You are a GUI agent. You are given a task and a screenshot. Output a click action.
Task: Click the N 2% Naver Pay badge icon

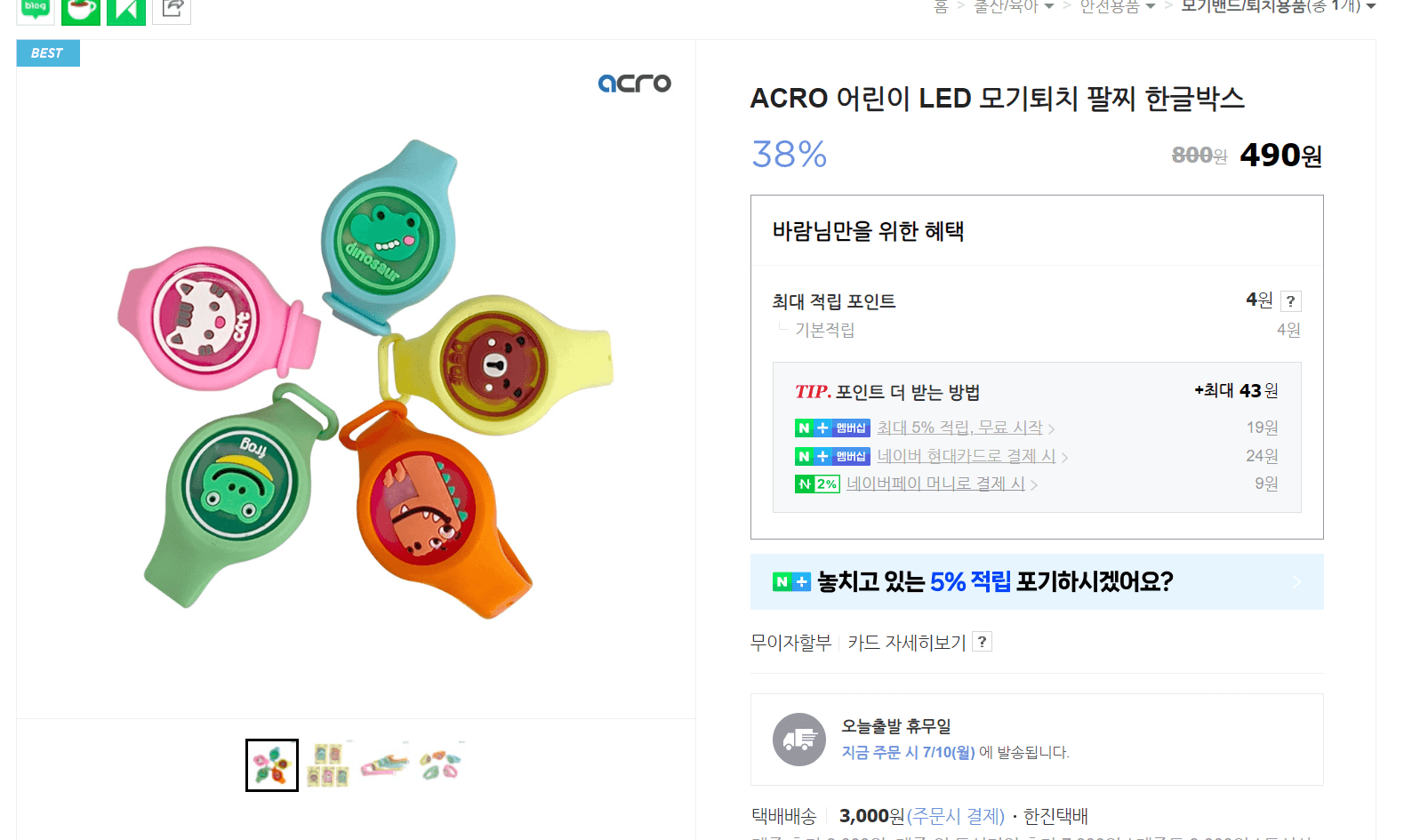tap(817, 484)
